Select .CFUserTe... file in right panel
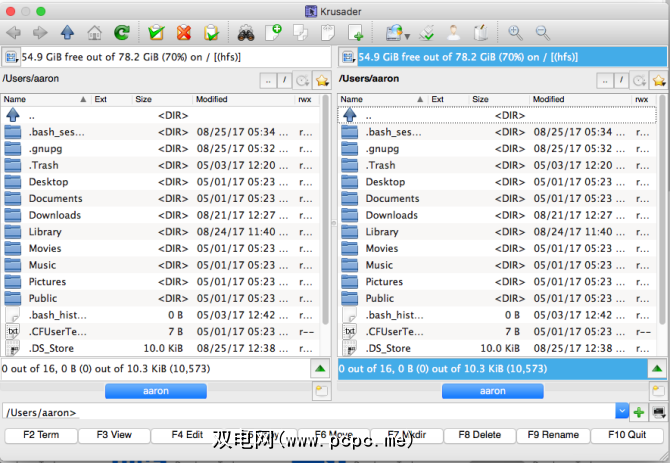 (x=497, y=332)
